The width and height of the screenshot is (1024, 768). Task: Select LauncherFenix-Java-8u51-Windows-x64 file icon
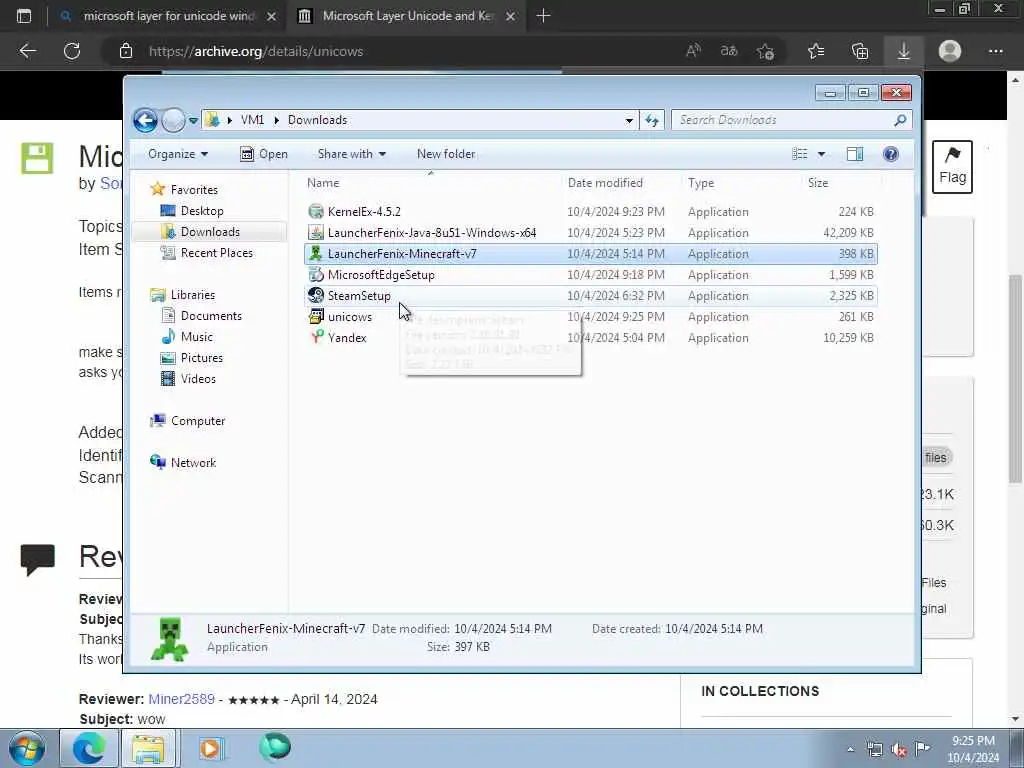tap(316, 232)
